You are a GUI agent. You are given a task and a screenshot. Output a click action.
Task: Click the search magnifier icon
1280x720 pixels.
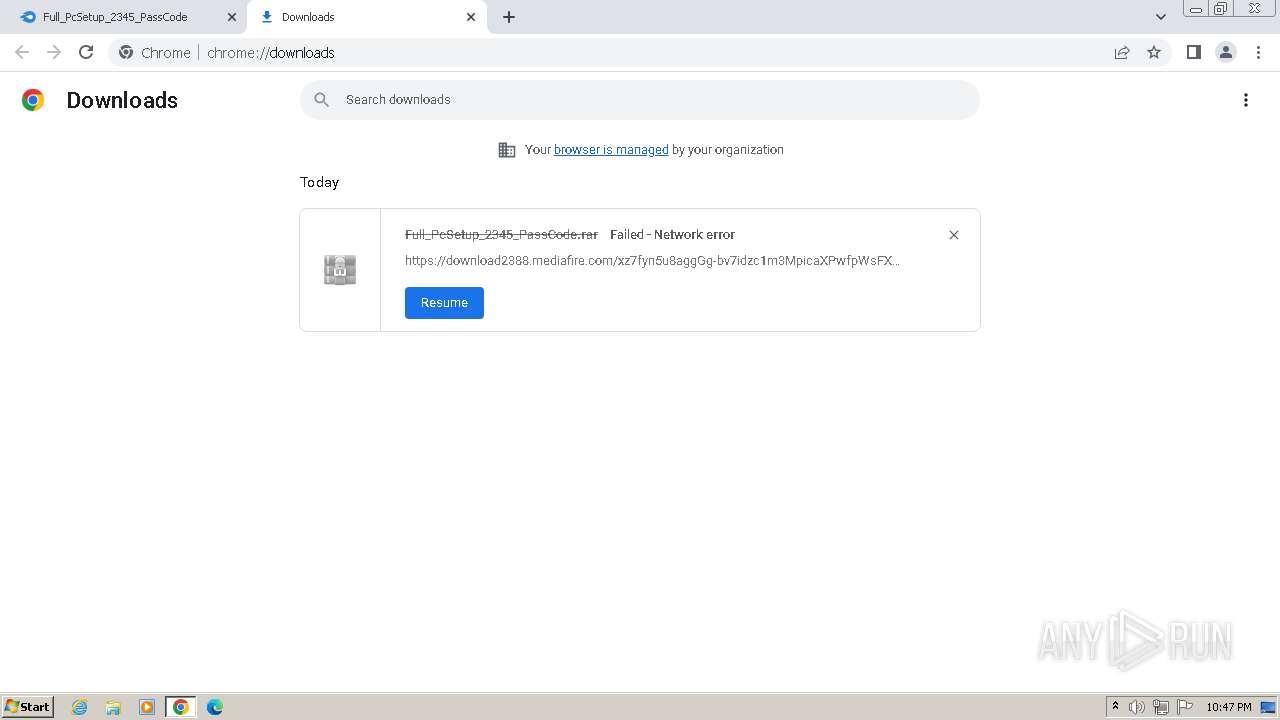(321, 100)
